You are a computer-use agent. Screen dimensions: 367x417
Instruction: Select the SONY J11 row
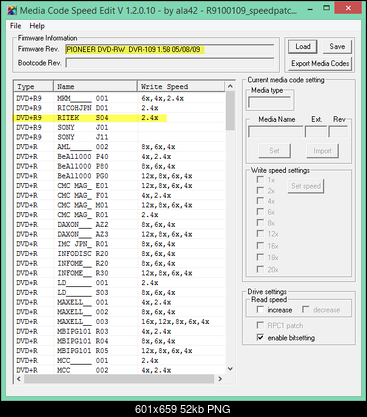[120, 137]
